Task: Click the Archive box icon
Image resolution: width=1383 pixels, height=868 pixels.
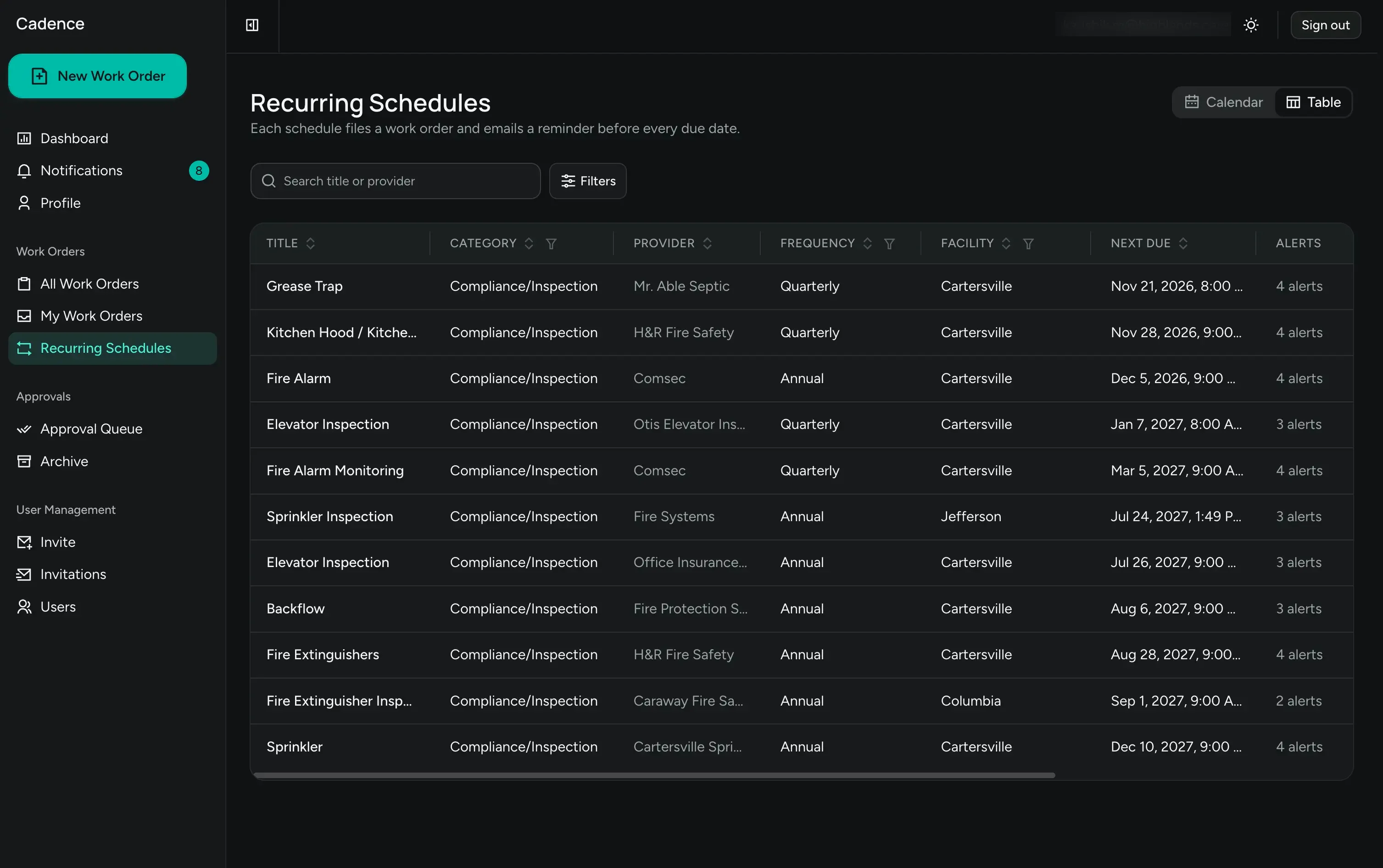Action: (x=24, y=461)
